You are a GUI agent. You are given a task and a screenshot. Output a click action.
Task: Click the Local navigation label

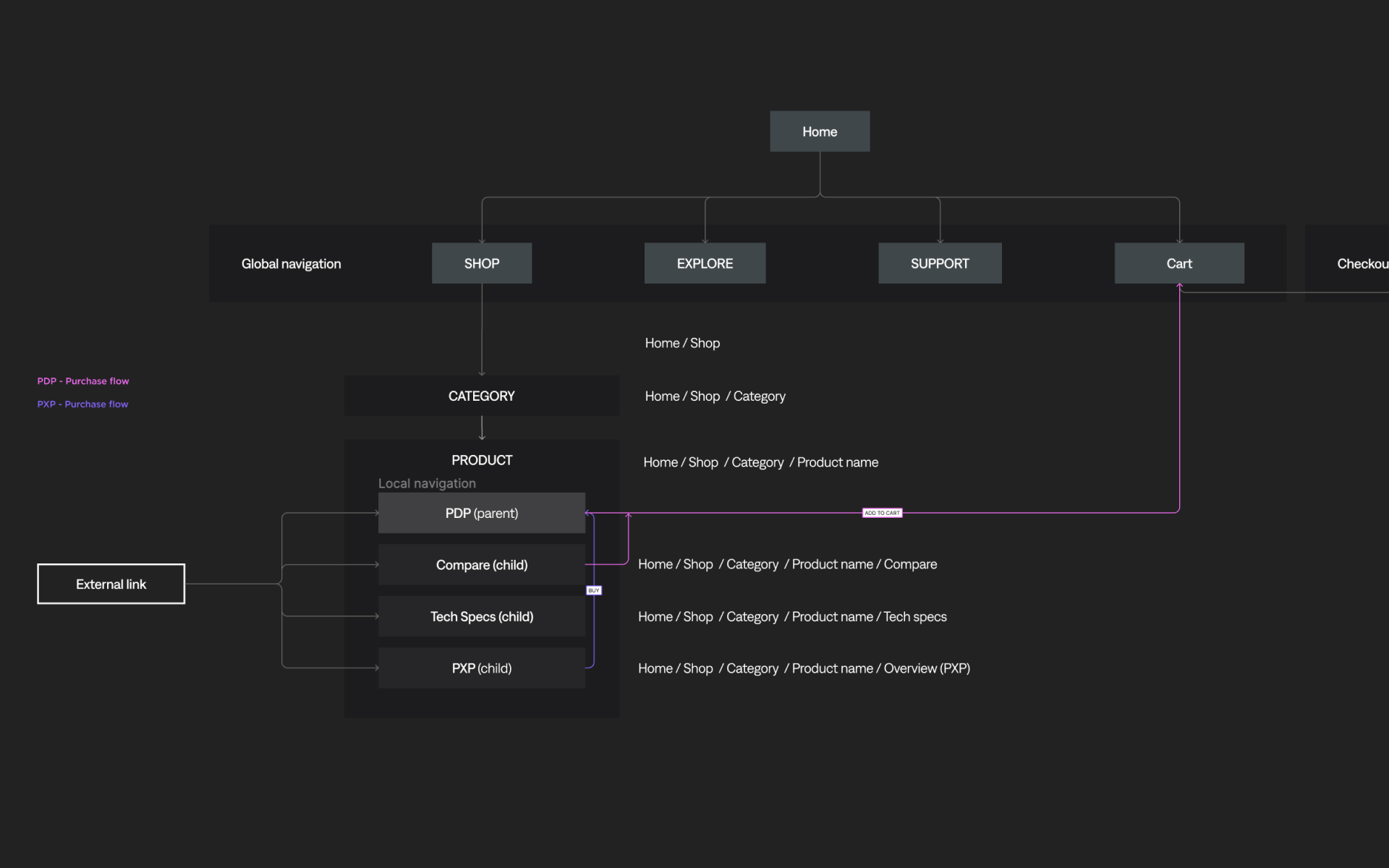(427, 483)
